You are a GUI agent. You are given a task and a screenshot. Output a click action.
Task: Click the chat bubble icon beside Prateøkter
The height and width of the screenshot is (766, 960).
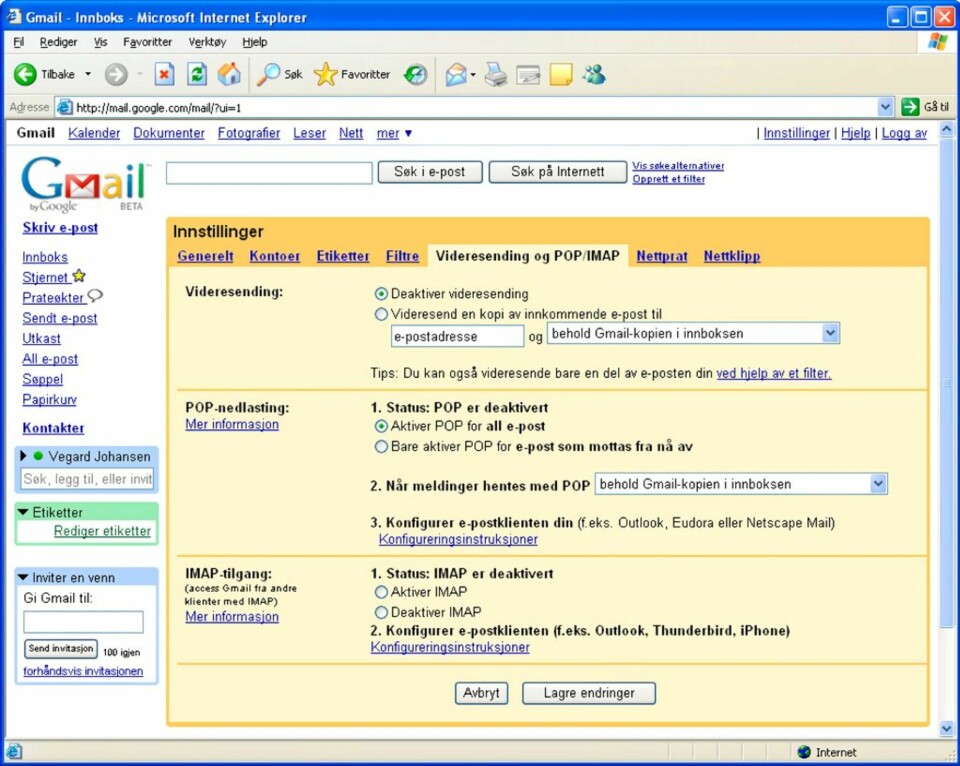95,296
